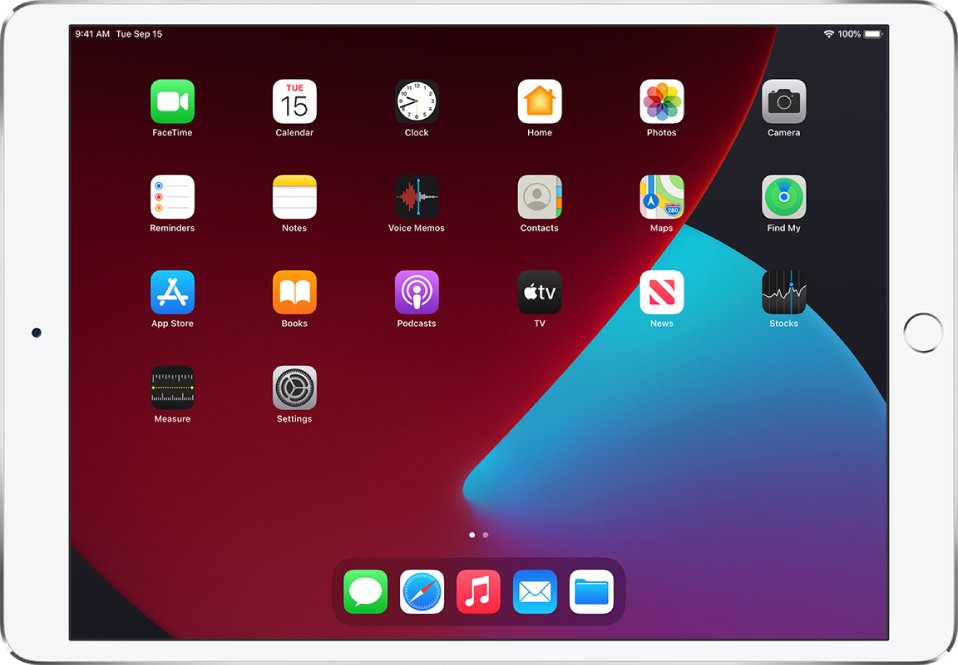
Task: Open the Settings app
Action: [294, 386]
